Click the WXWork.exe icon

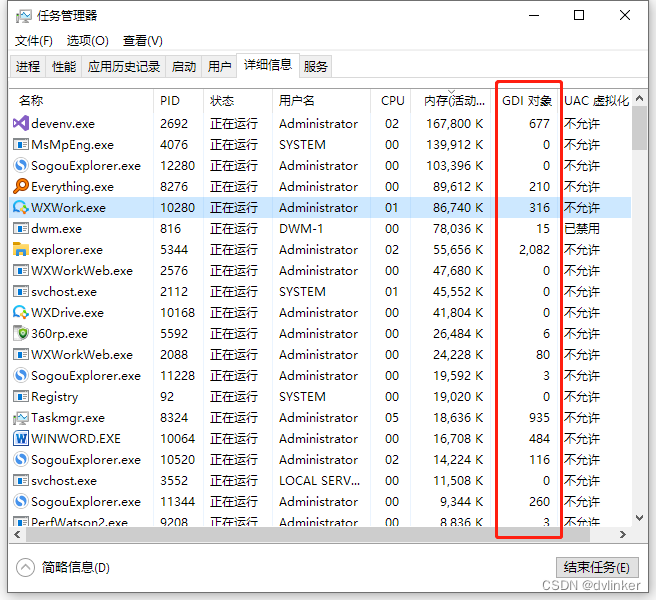coord(20,207)
